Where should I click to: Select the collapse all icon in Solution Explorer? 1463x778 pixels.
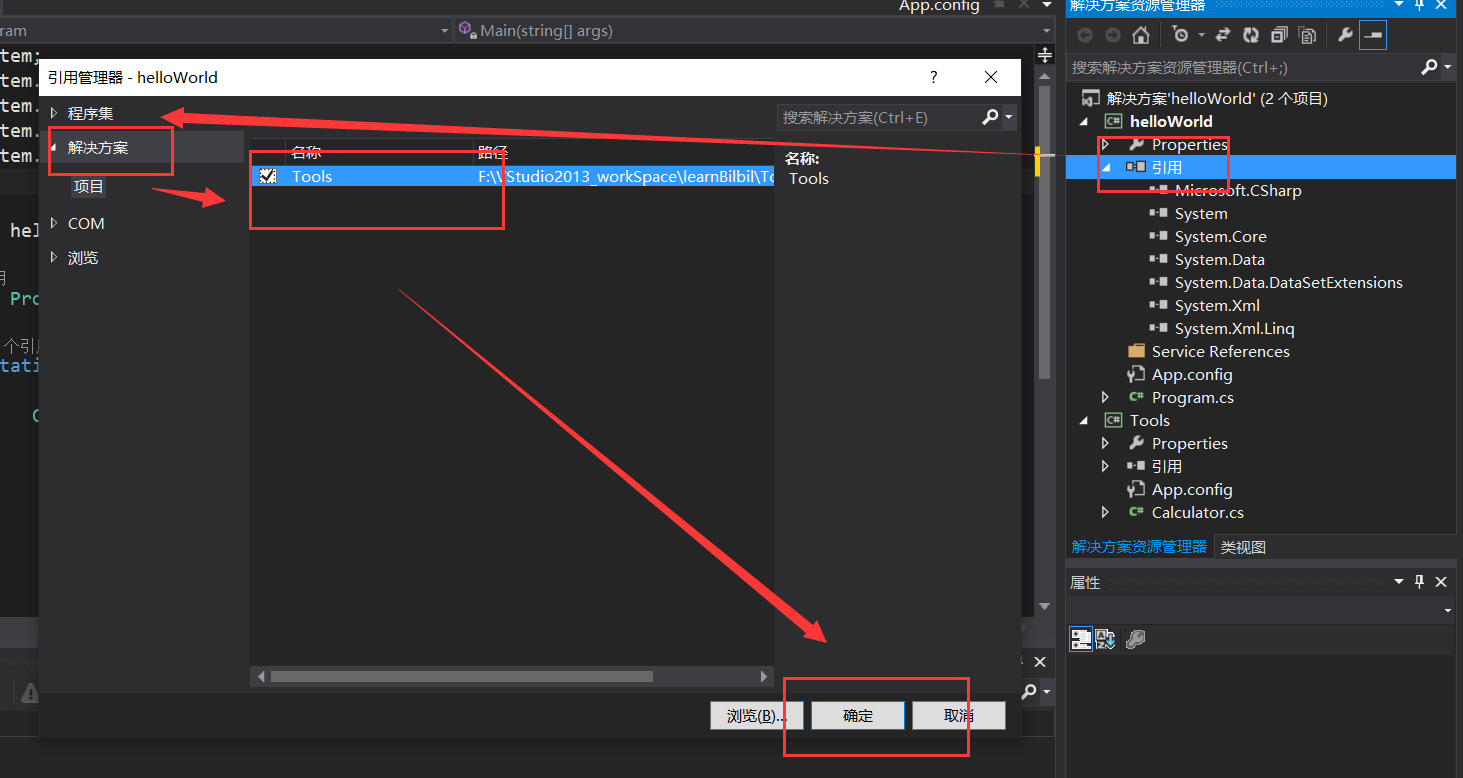(x=1278, y=34)
